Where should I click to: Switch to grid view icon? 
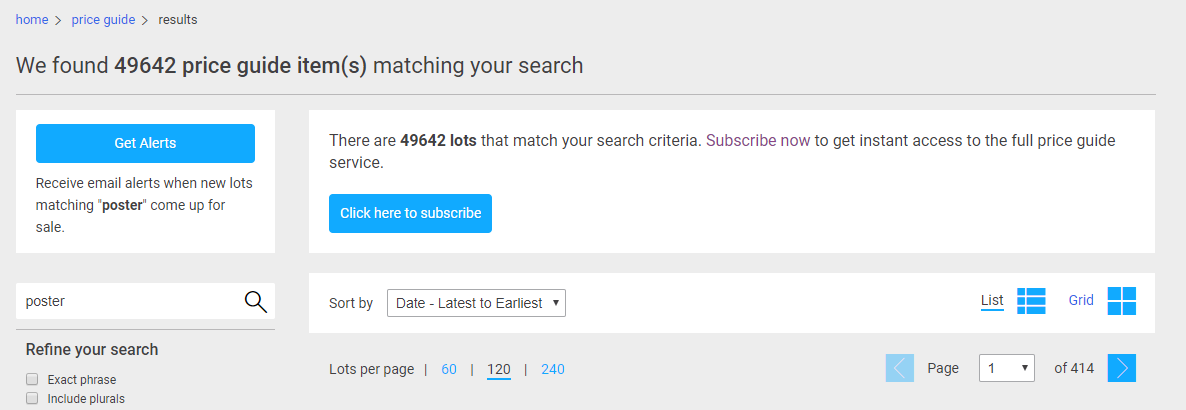click(1122, 300)
